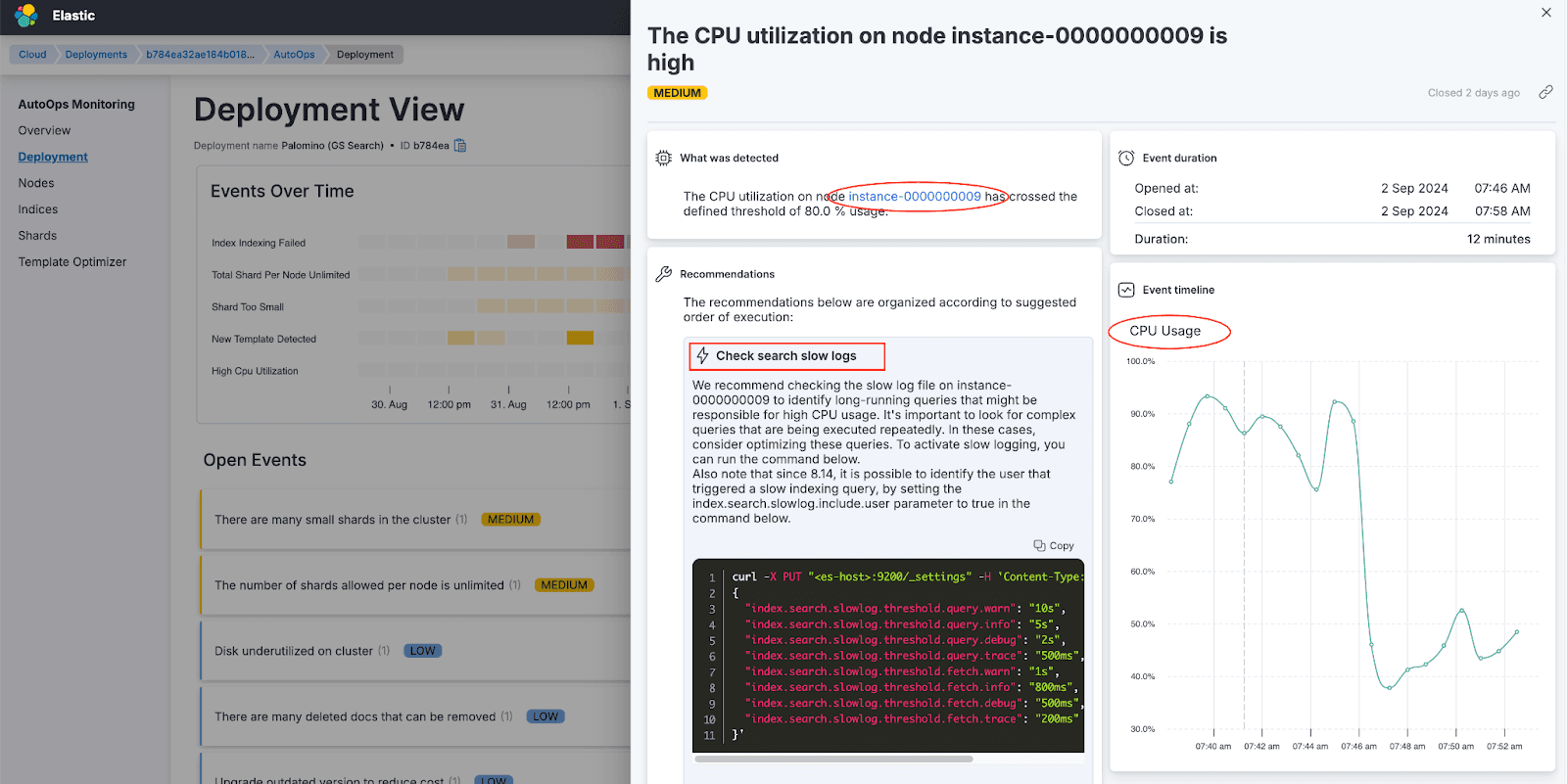This screenshot has width=1567, height=784.
Task: Click the lightning bolt icon on Check search slow logs
Action: tap(702, 356)
